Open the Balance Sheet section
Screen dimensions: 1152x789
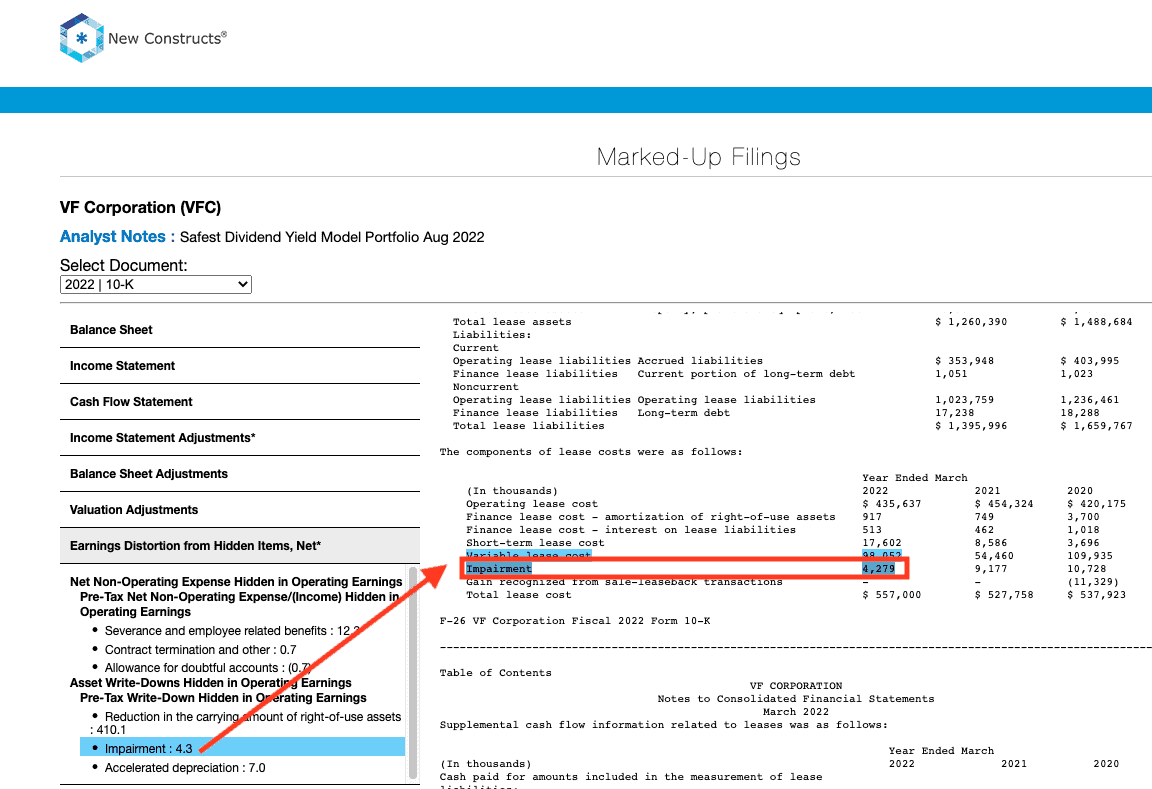240,330
